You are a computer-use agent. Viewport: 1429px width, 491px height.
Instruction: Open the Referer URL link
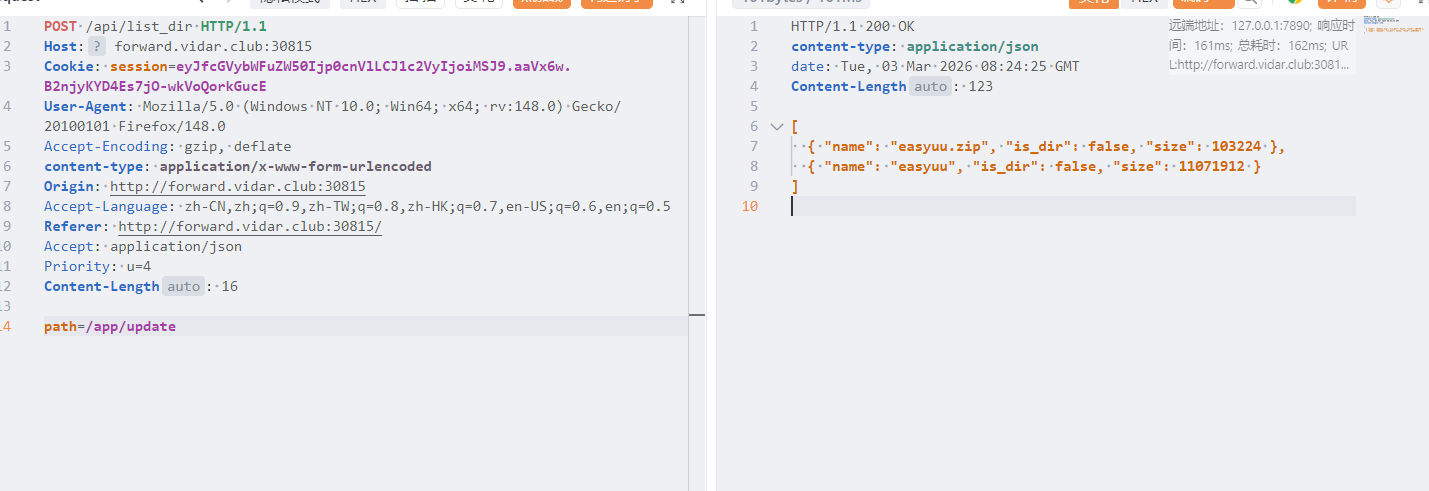(x=250, y=226)
